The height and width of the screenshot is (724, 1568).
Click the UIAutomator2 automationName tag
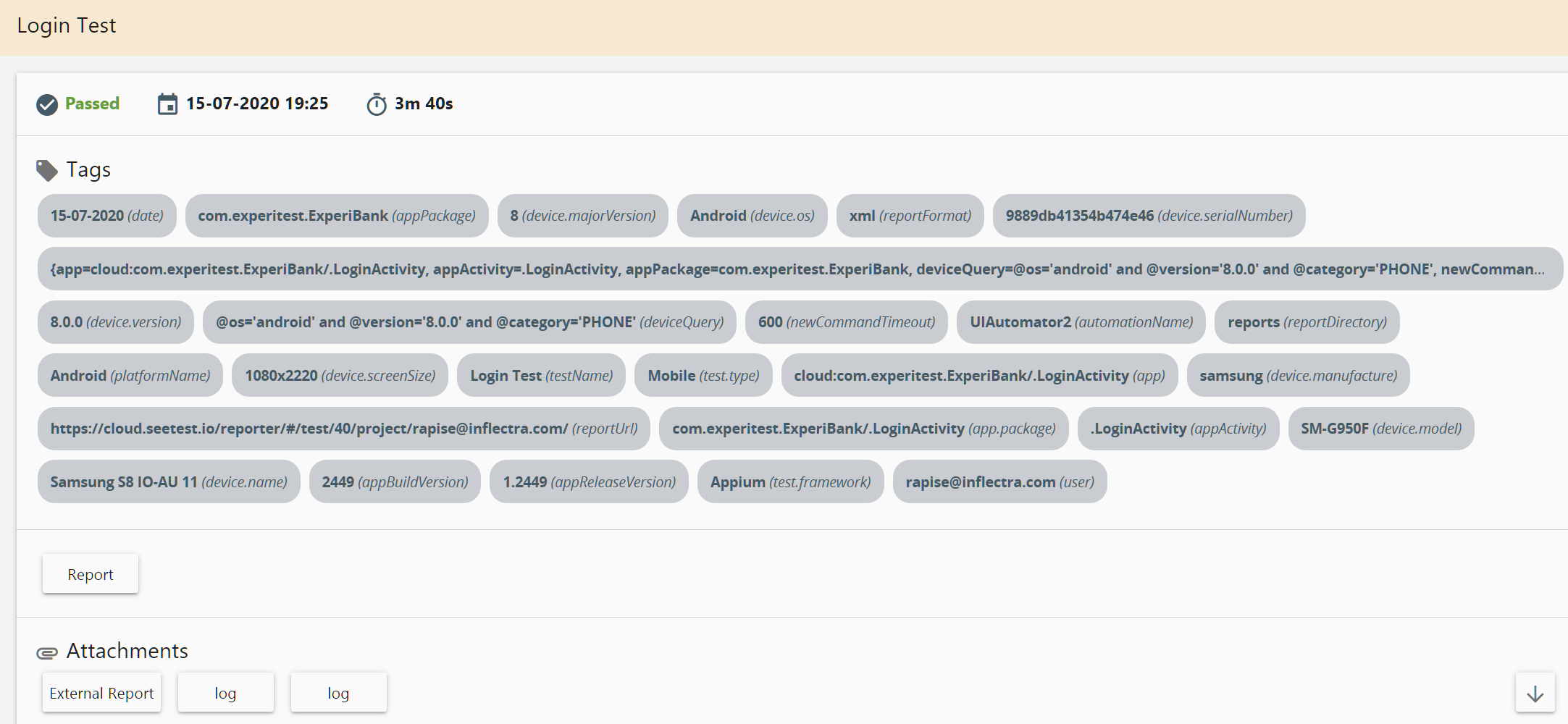pyautogui.click(x=1081, y=322)
